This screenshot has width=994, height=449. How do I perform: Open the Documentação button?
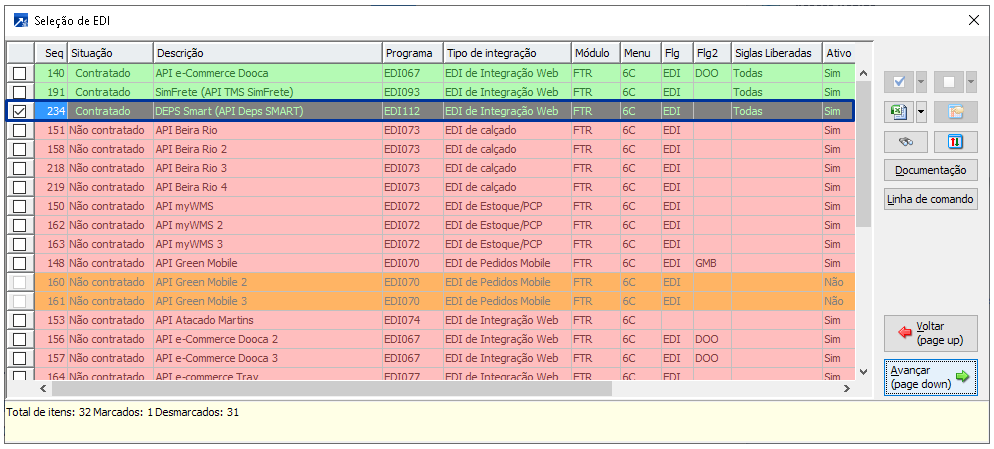[x=930, y=170]
